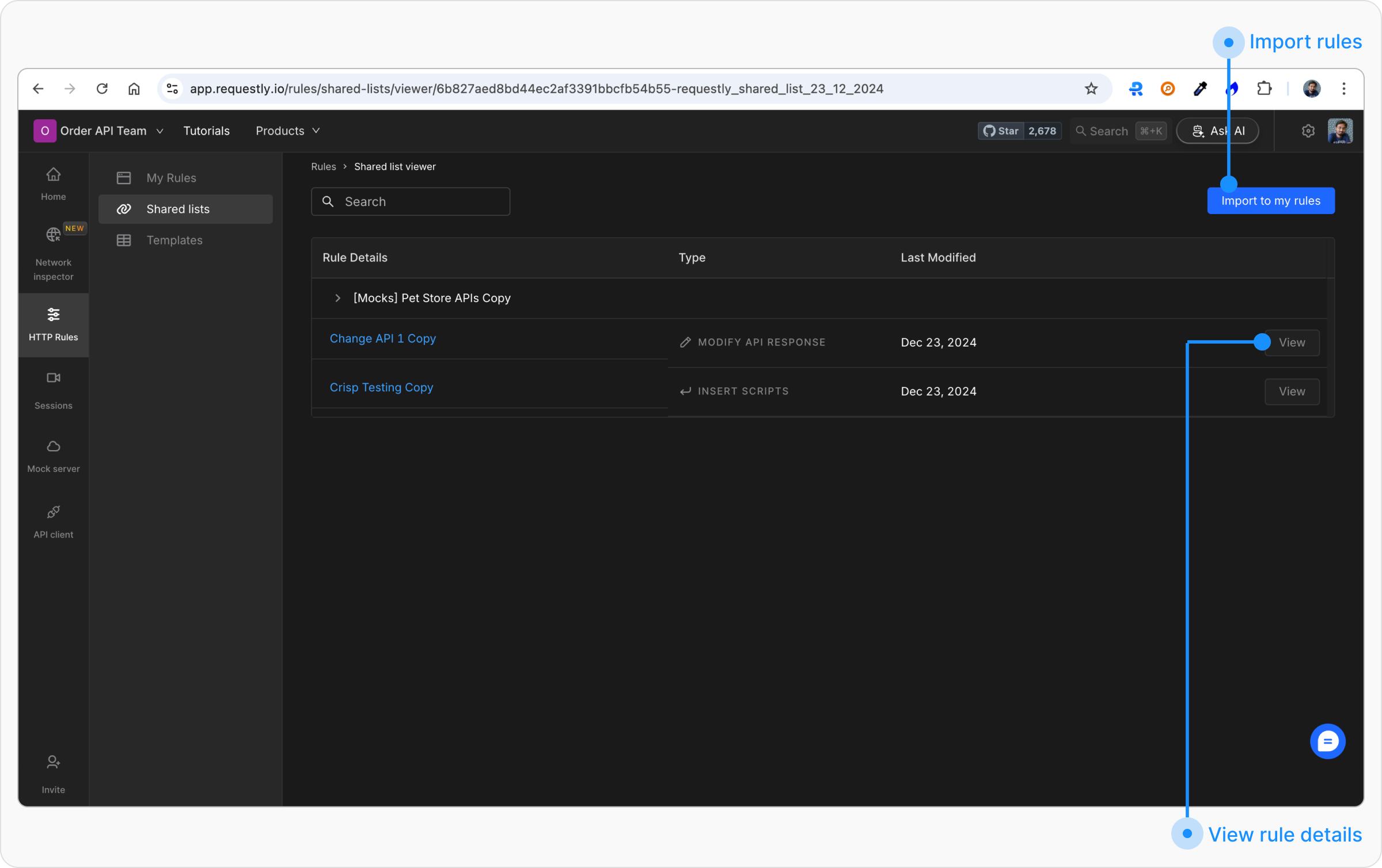Open the Templates menu item
Image resolution: width=1382 pixels, height=868 pixels.
(174, 240)
